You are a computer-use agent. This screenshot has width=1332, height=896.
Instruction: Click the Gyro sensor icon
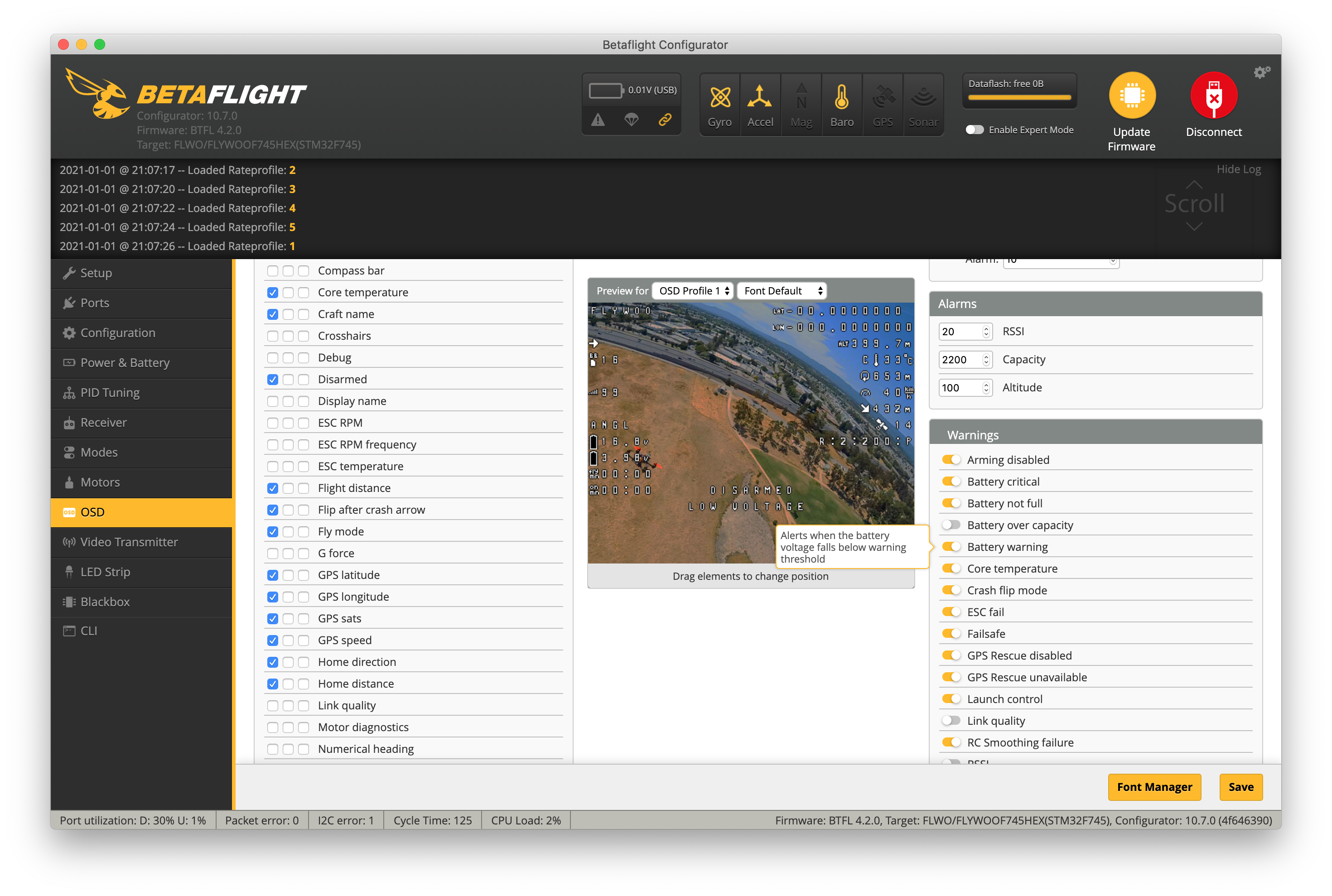[x=719, y=97]
